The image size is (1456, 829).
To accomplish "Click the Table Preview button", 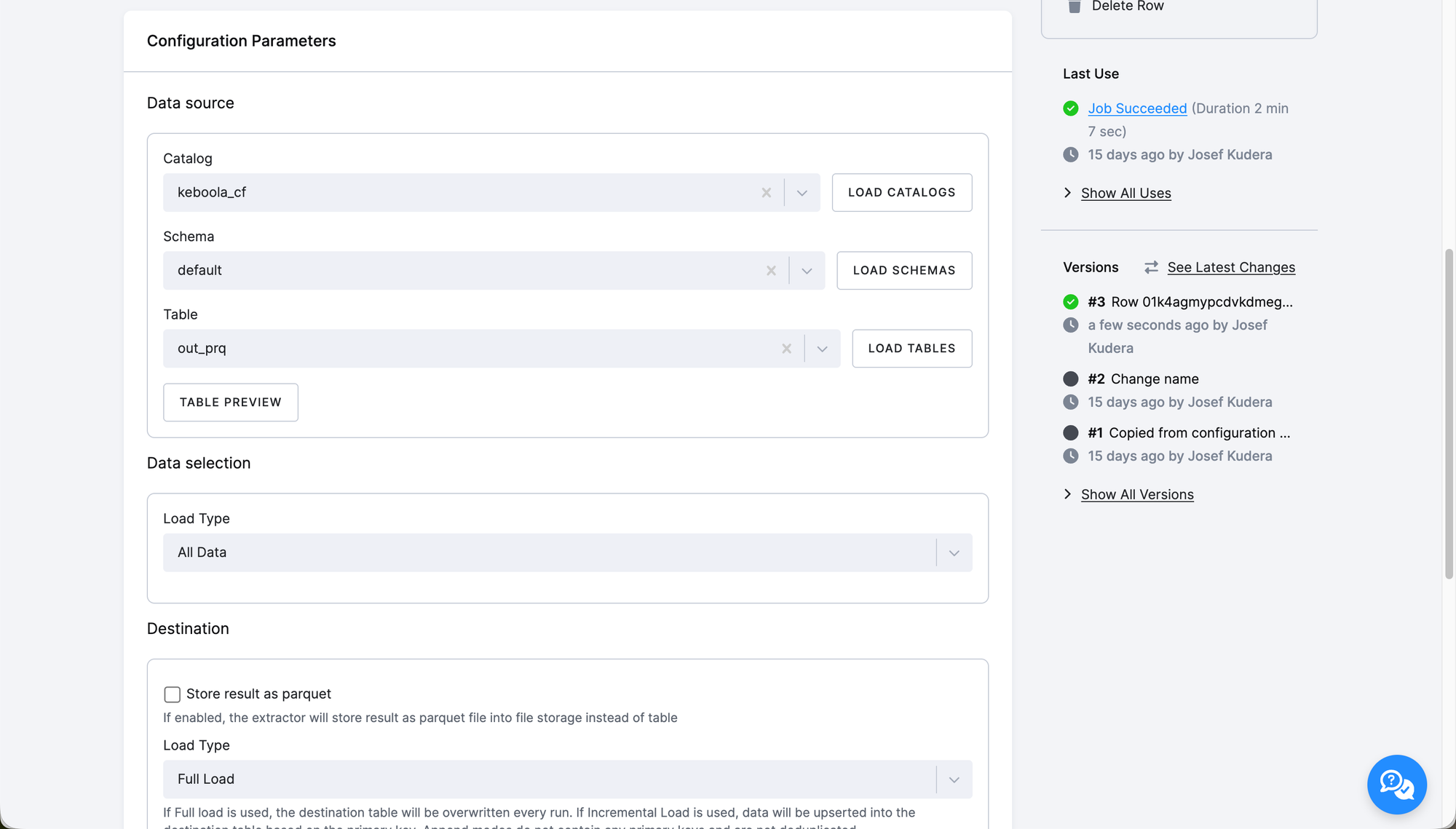I will tap(230, 402).
